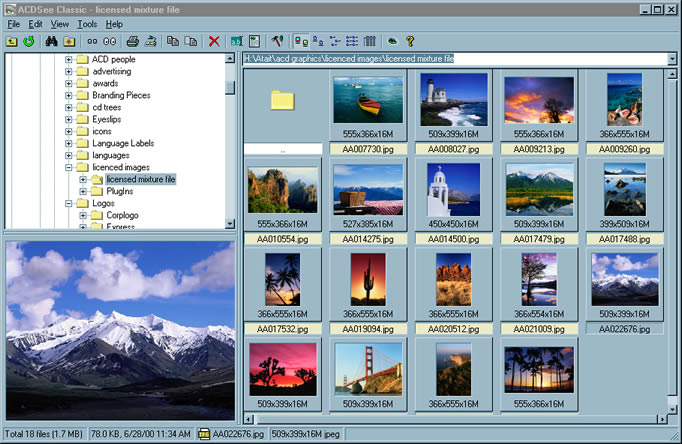Open the View menu
682x444 pixels.
point(60,23)
